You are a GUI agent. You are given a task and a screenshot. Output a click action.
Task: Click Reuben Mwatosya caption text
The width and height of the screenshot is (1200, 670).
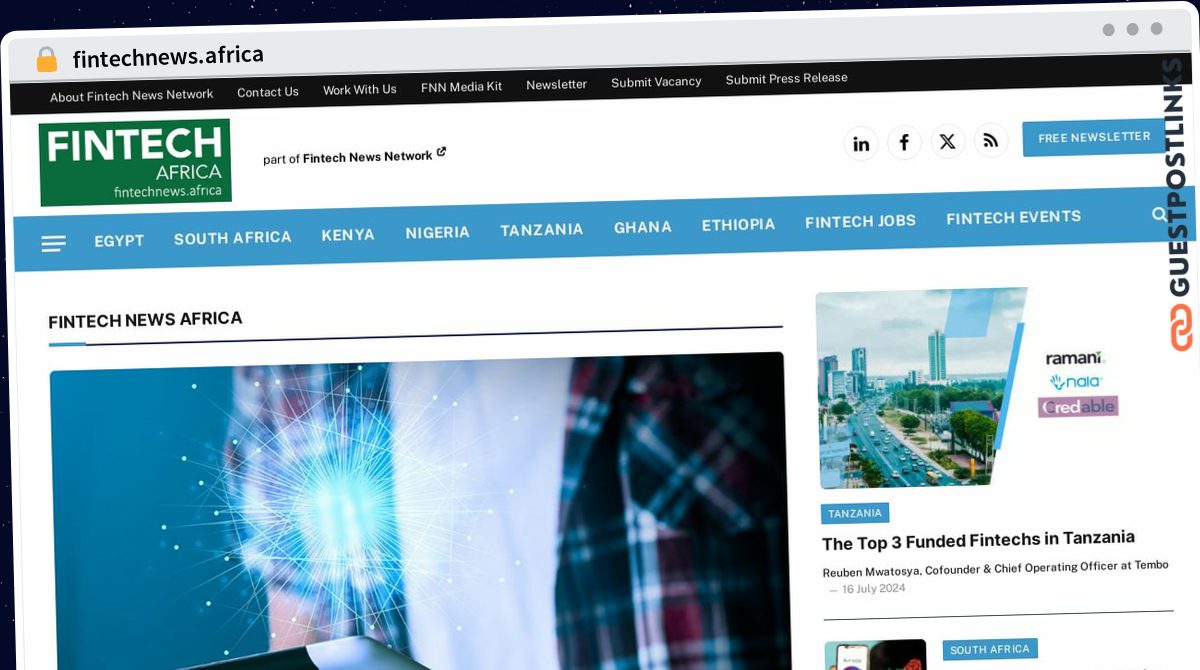[995, 568]
